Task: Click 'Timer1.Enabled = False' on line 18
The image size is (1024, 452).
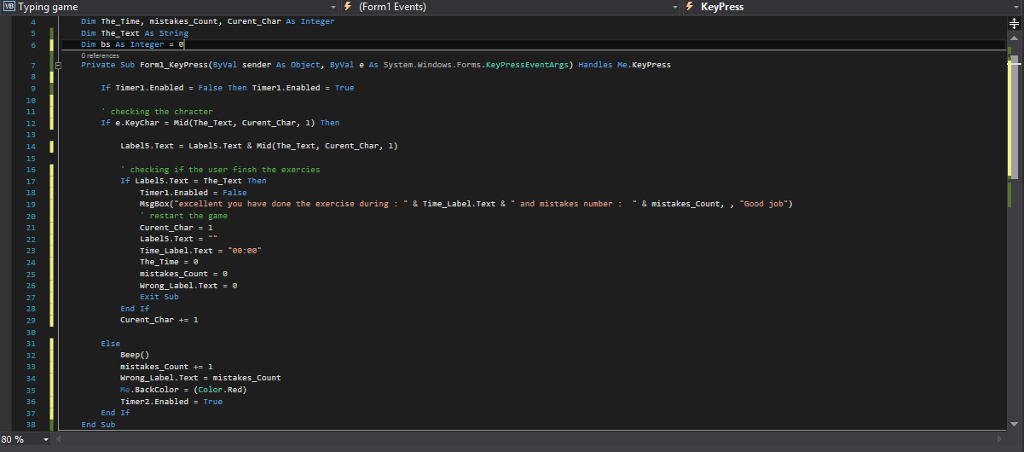Action: point(193,193)
